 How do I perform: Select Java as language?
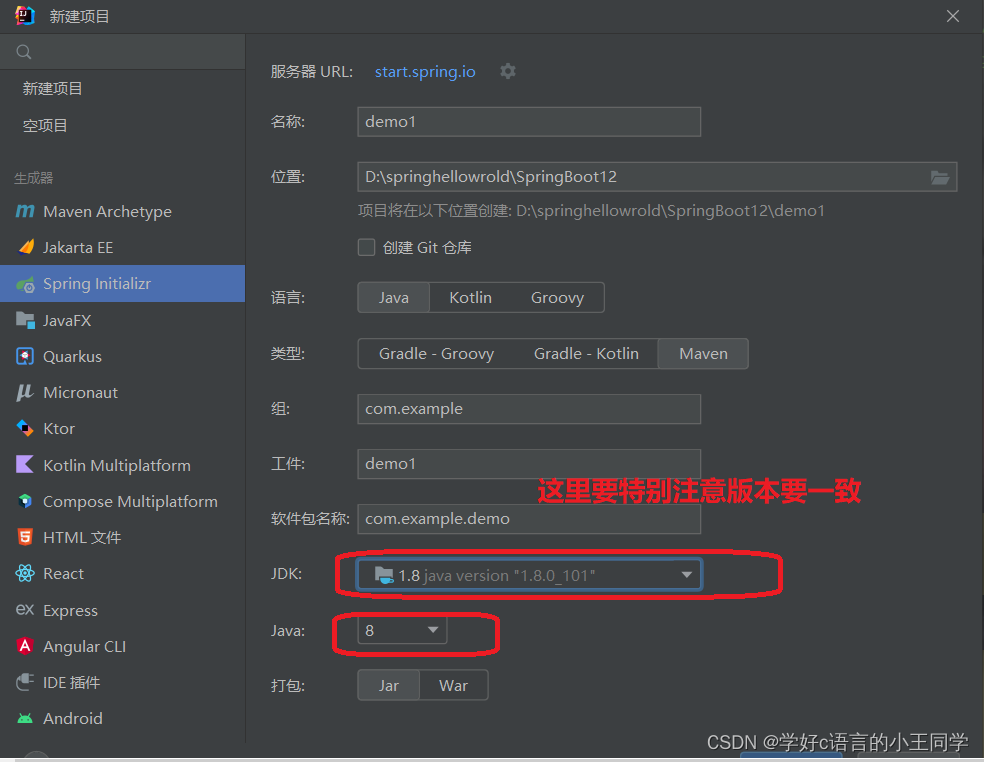click(x=393, y=298)
